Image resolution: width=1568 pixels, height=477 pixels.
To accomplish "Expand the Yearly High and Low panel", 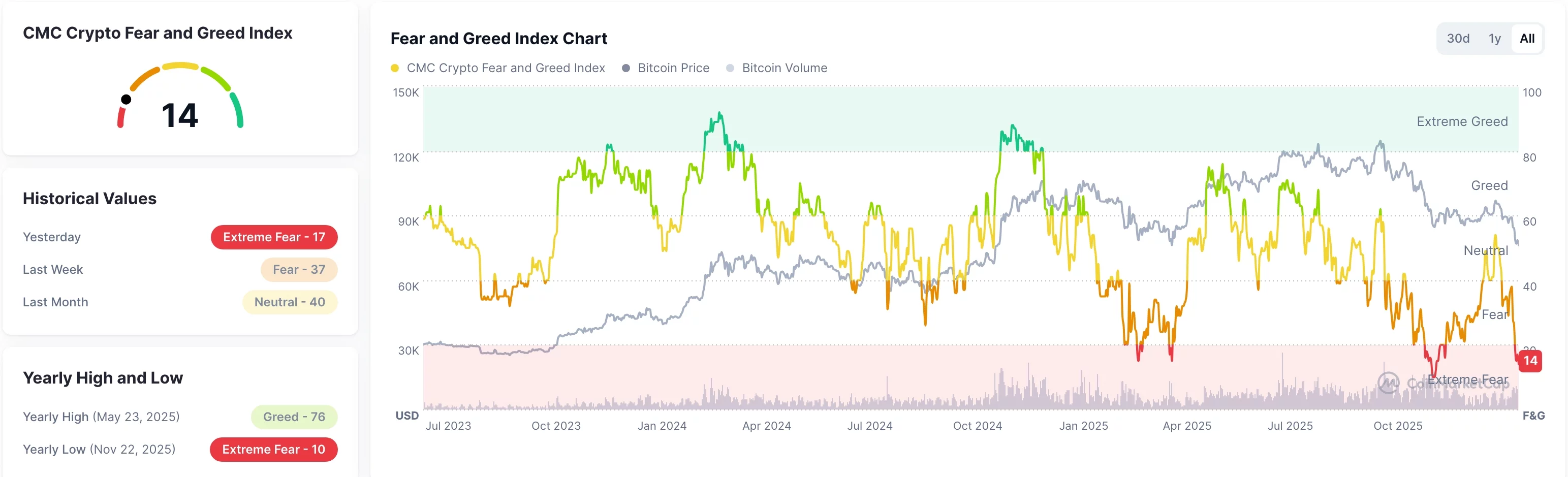I will point(102,378).
